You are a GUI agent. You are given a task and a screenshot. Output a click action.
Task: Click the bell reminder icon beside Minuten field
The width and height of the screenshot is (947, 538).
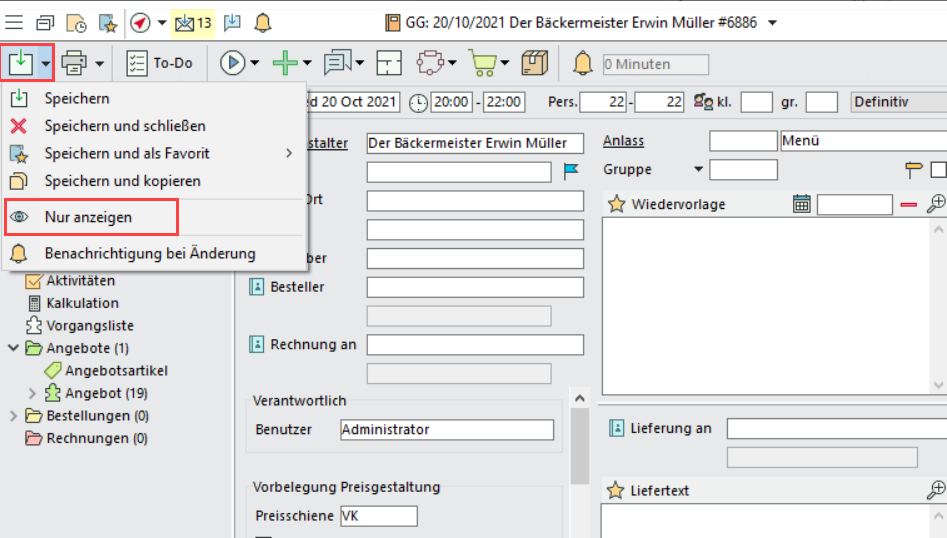(x=582, y=63)
